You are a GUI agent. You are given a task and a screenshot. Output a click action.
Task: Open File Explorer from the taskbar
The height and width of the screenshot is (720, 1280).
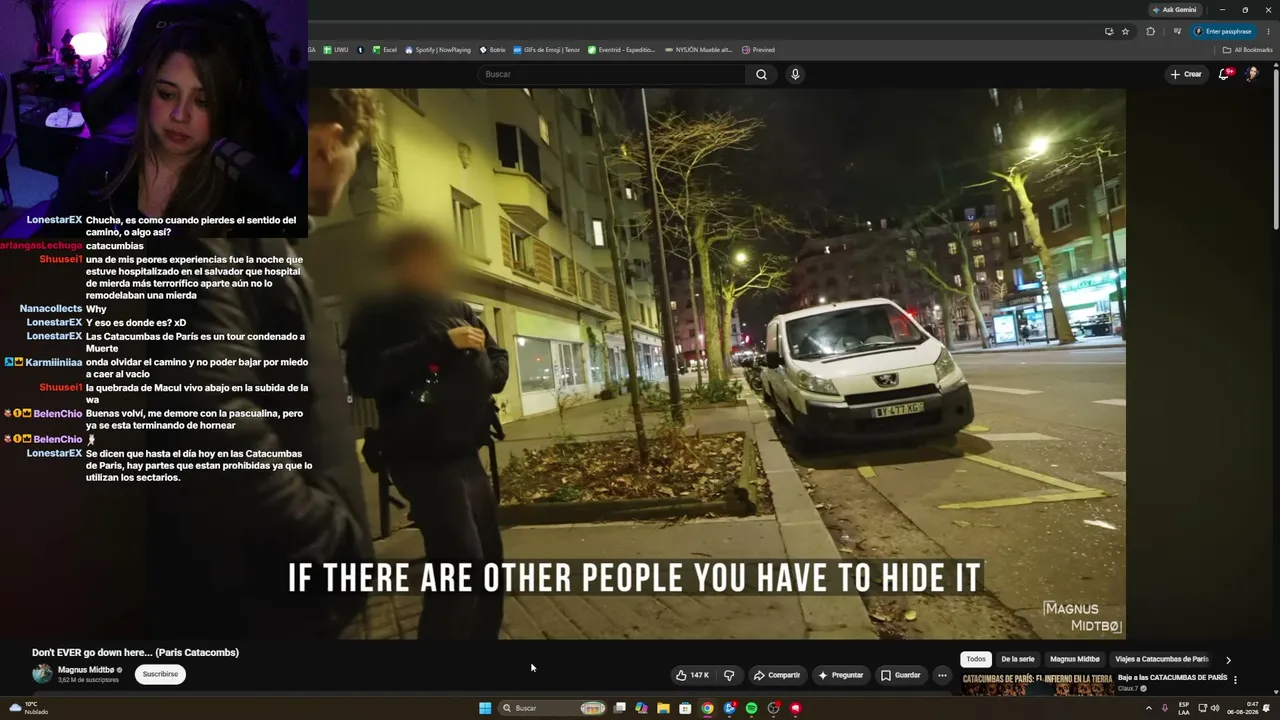pos(663,708)
